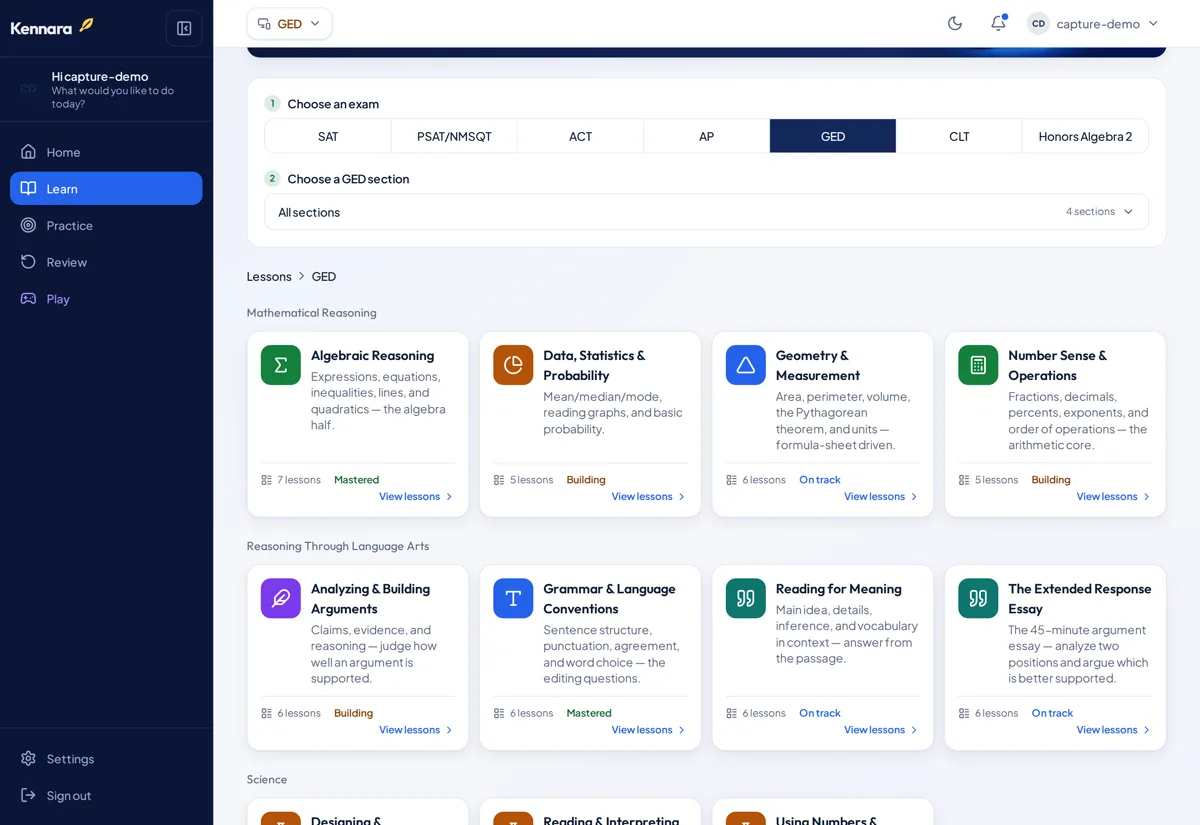1200x825 pixels.
Task: Click the Kennara logo
Action: [x=51, y=27]
